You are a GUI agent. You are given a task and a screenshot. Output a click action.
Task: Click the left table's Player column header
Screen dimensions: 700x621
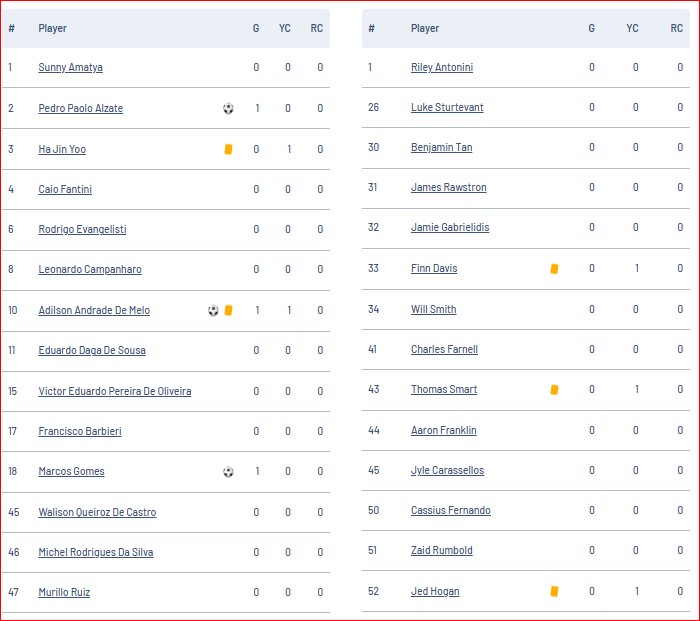(53, 28)
